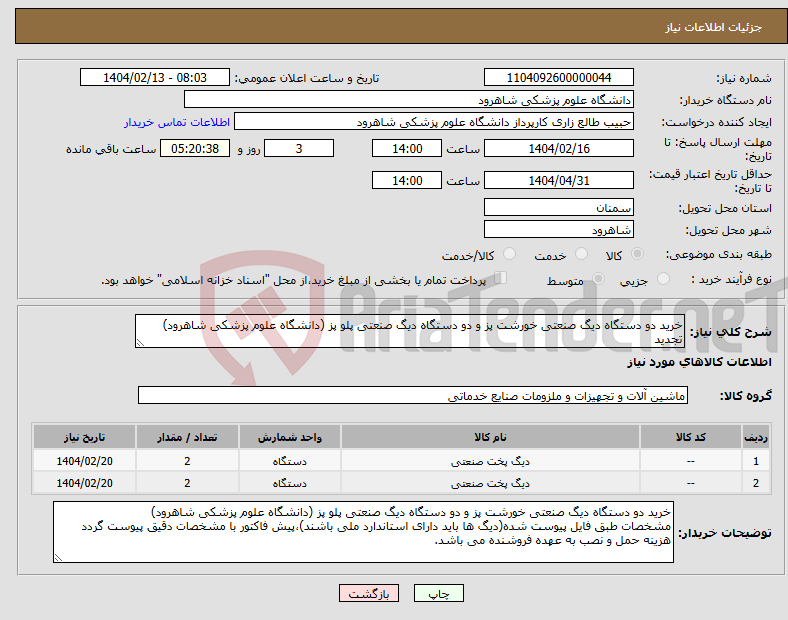Toggle the اسناد خزانه اسلامی payment checkbox
The image size is (788, 620).
pyautogui.click(x=501, y=278)
